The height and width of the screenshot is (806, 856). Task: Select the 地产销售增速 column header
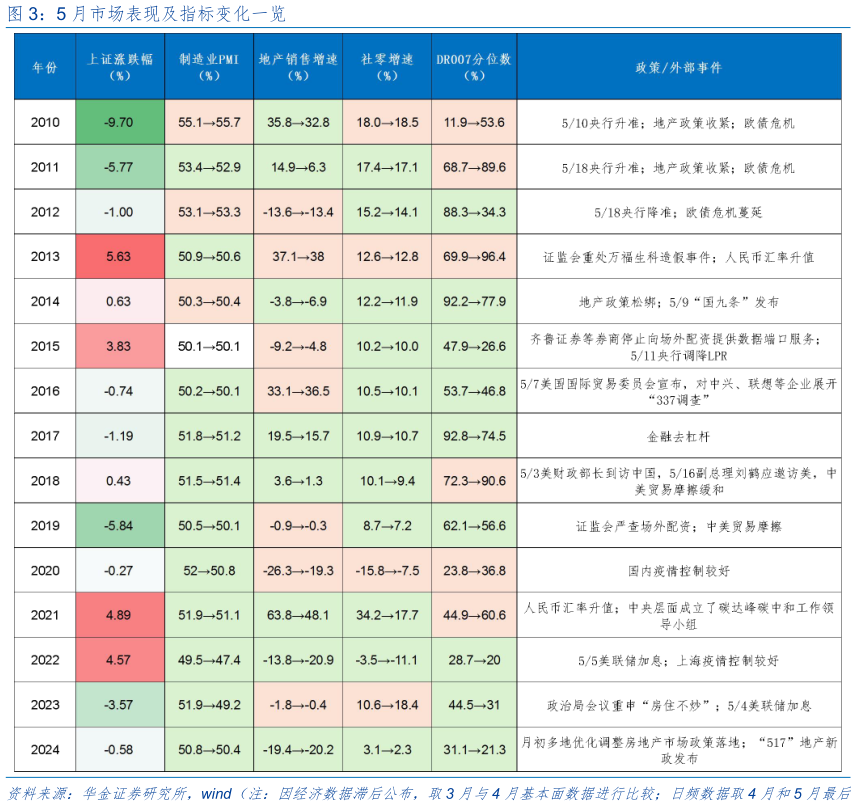[296, 68]
